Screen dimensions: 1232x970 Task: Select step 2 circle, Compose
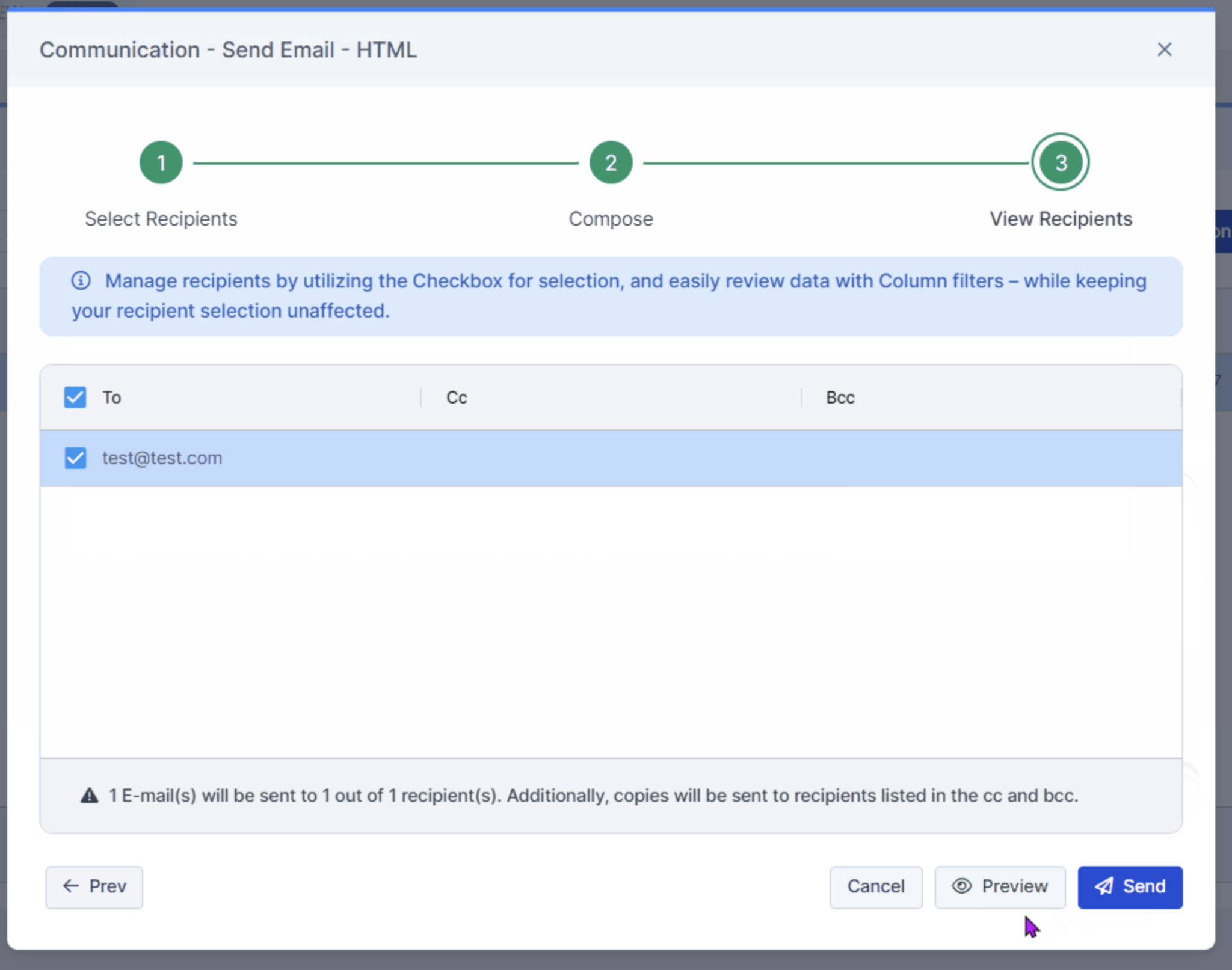tap(610, 162)
